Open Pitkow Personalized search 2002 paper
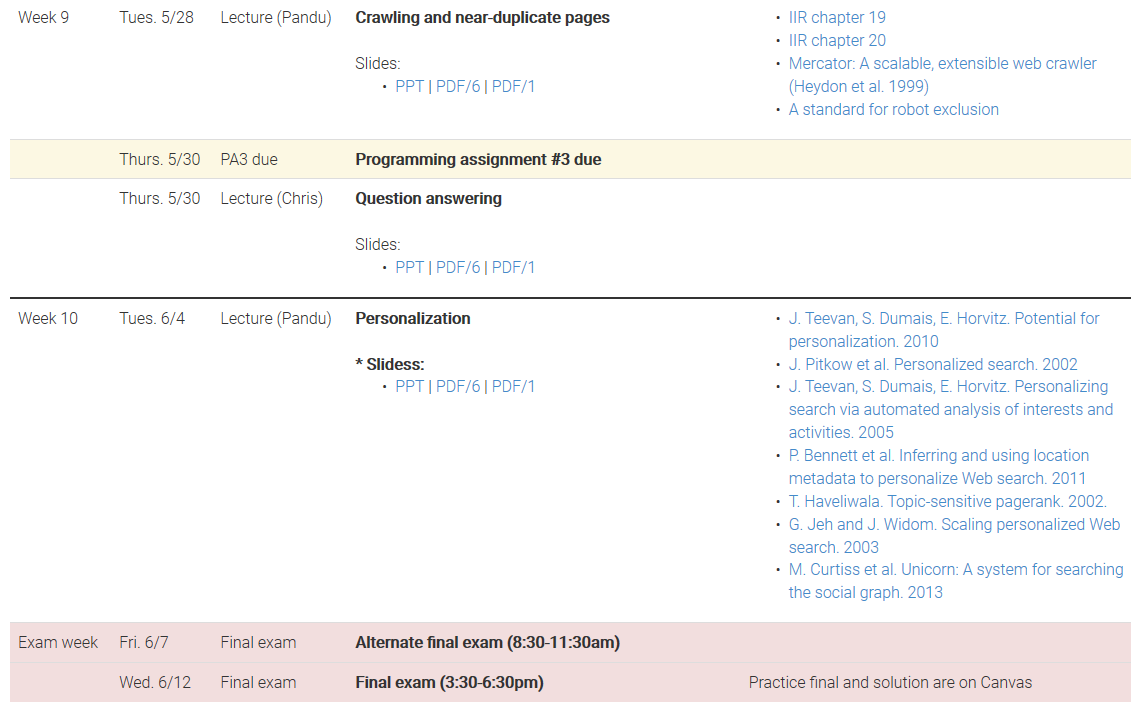 (x=933, y=364)
